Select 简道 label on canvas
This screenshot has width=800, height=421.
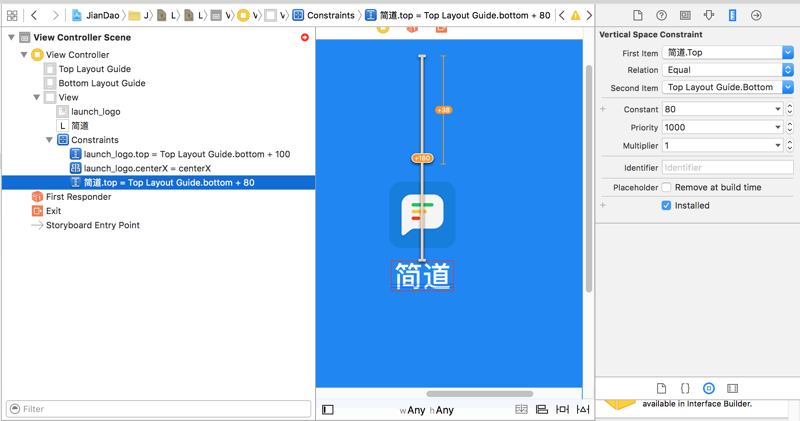pos(422,276)
